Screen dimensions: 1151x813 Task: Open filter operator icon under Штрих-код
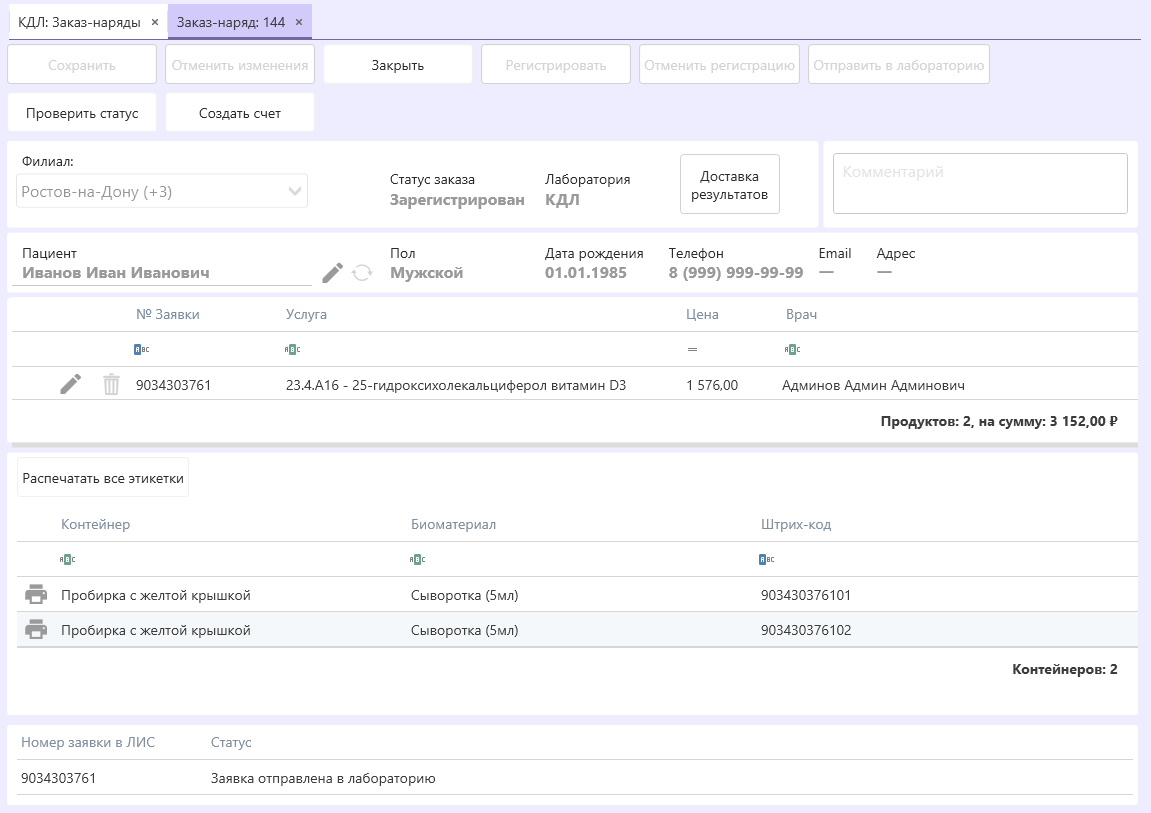(766, 559)
